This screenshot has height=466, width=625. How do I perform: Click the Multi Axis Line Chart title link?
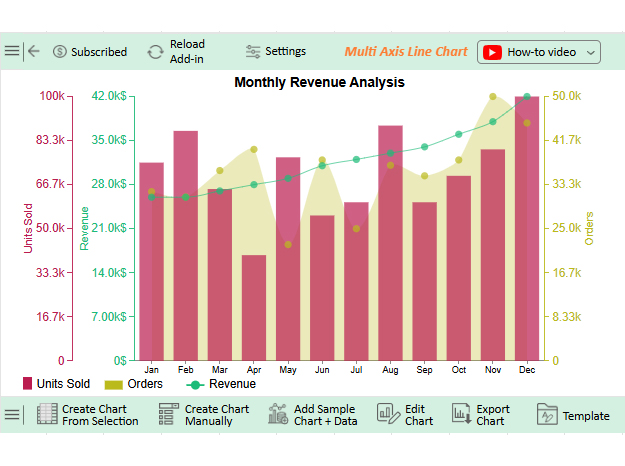coord(405,52)
